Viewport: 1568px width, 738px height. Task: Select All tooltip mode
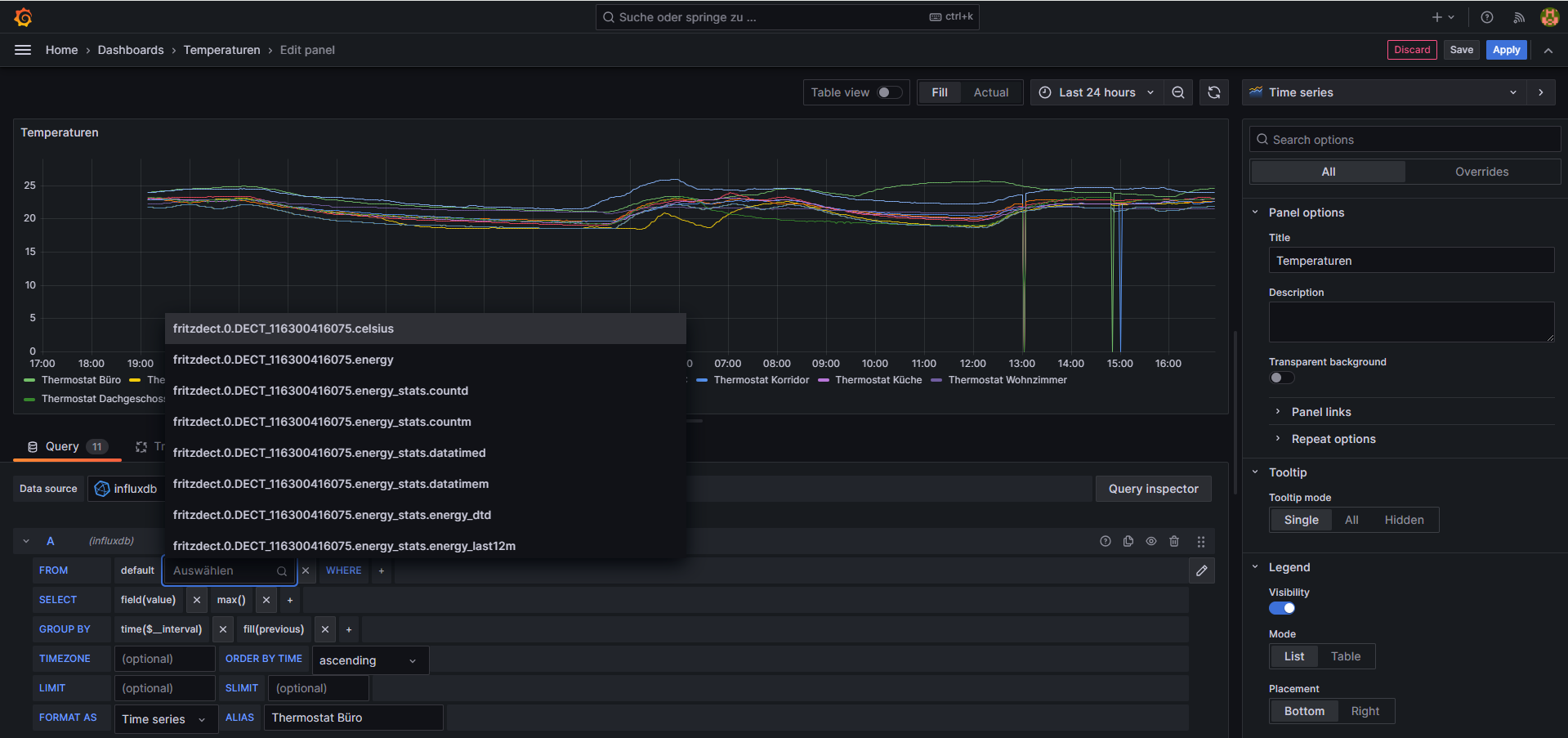coord(1351,520)
